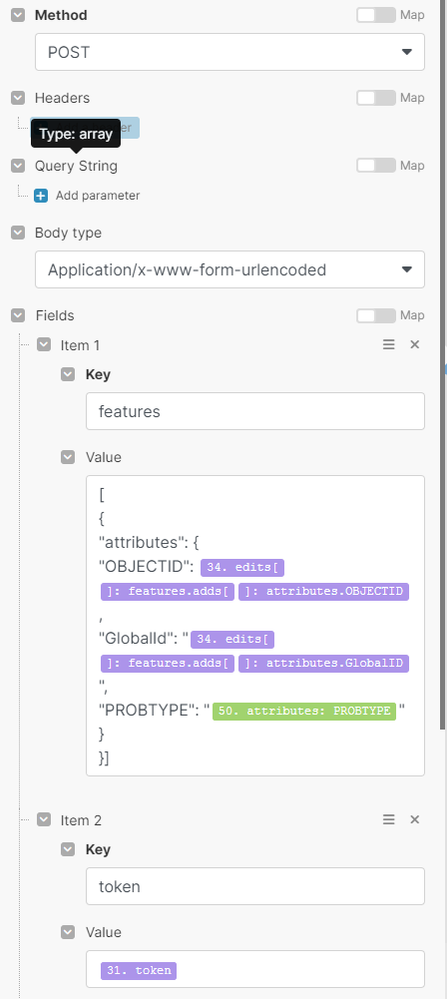Click the 50. attributes: PROBTYPE green pill
This screenshot has height=999, width=447.
pos(304,710)
